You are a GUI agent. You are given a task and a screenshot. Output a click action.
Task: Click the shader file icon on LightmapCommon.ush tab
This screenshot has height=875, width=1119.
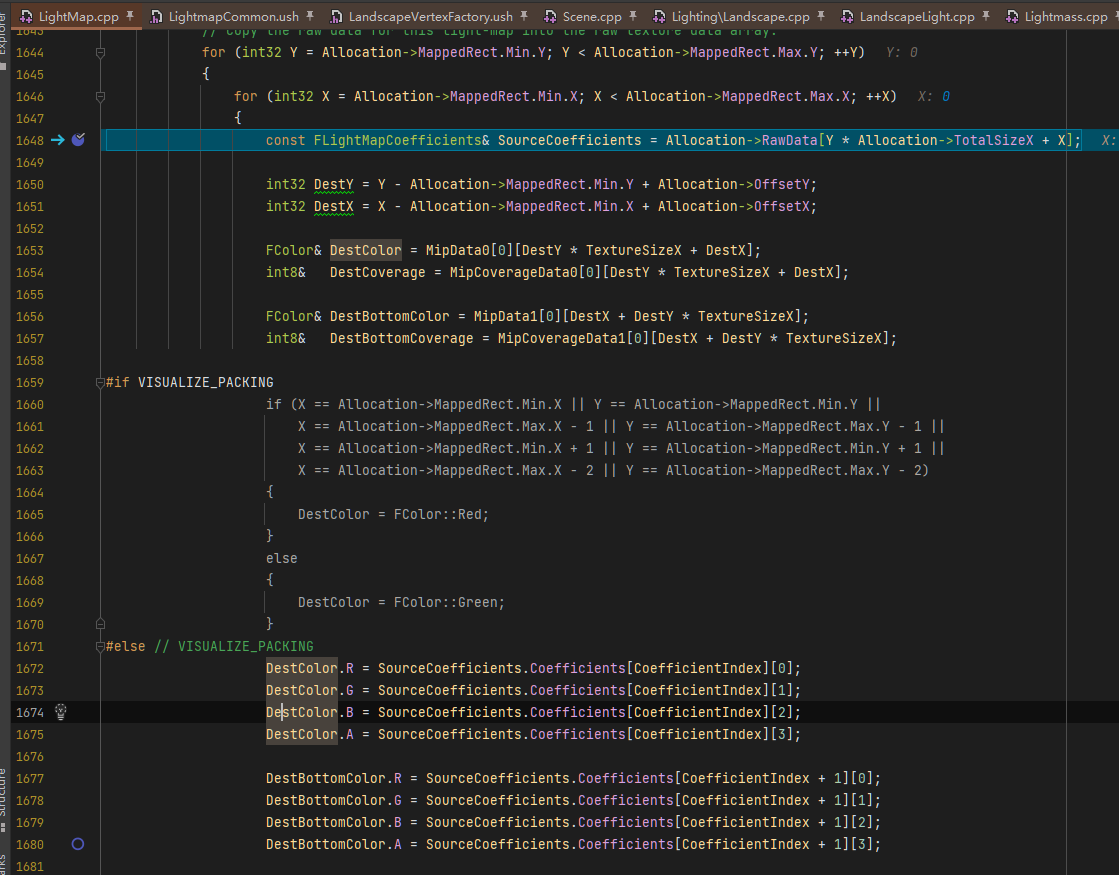[156, 16]
